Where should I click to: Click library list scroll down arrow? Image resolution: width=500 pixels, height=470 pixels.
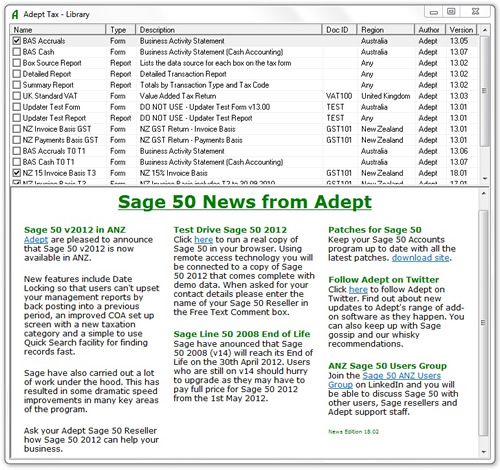coord(485,179)
